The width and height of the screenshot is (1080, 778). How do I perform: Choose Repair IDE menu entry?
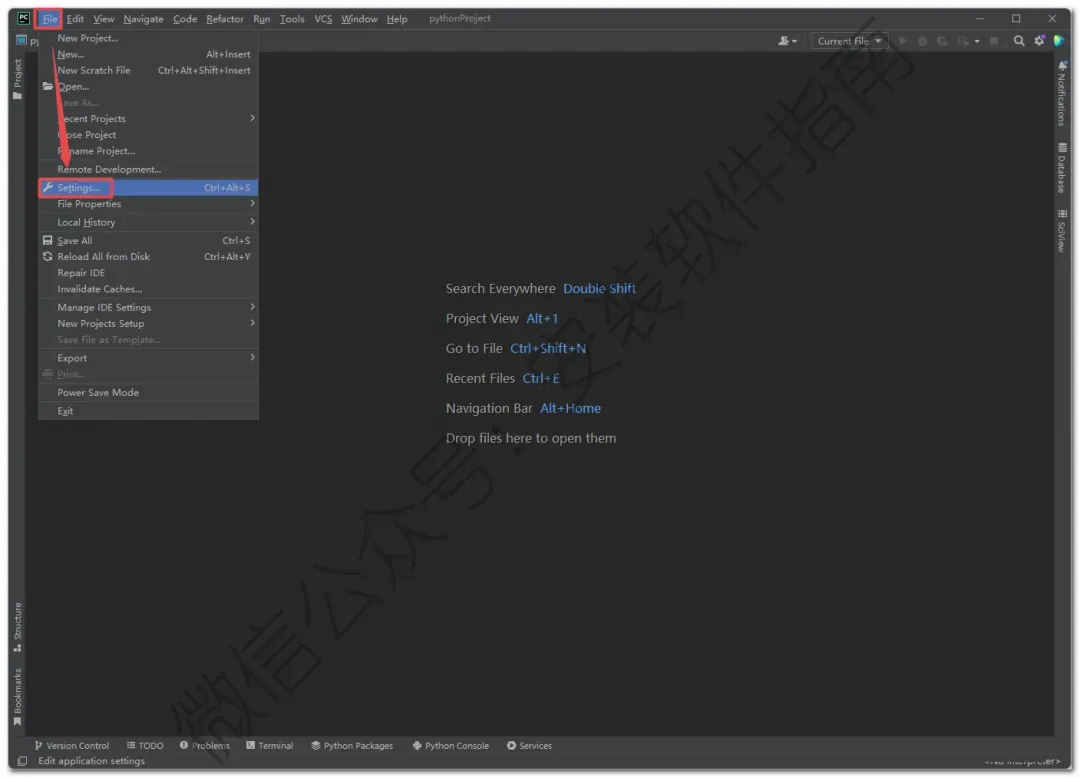[148, 273]
